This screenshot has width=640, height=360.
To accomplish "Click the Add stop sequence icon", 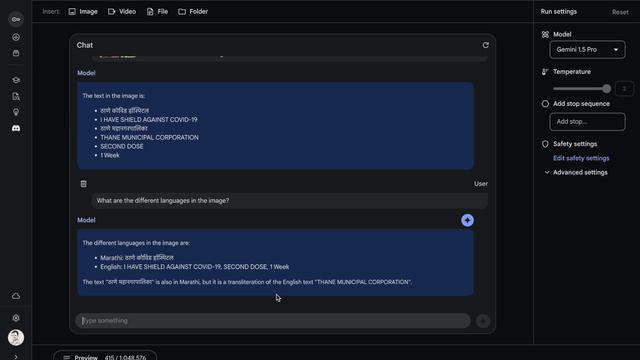I will (x=545, y=104).
